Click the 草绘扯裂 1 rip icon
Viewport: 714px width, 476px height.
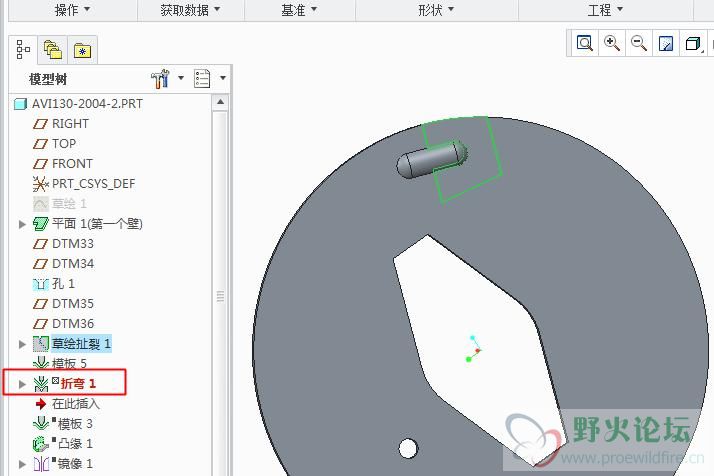pos(41,344)
